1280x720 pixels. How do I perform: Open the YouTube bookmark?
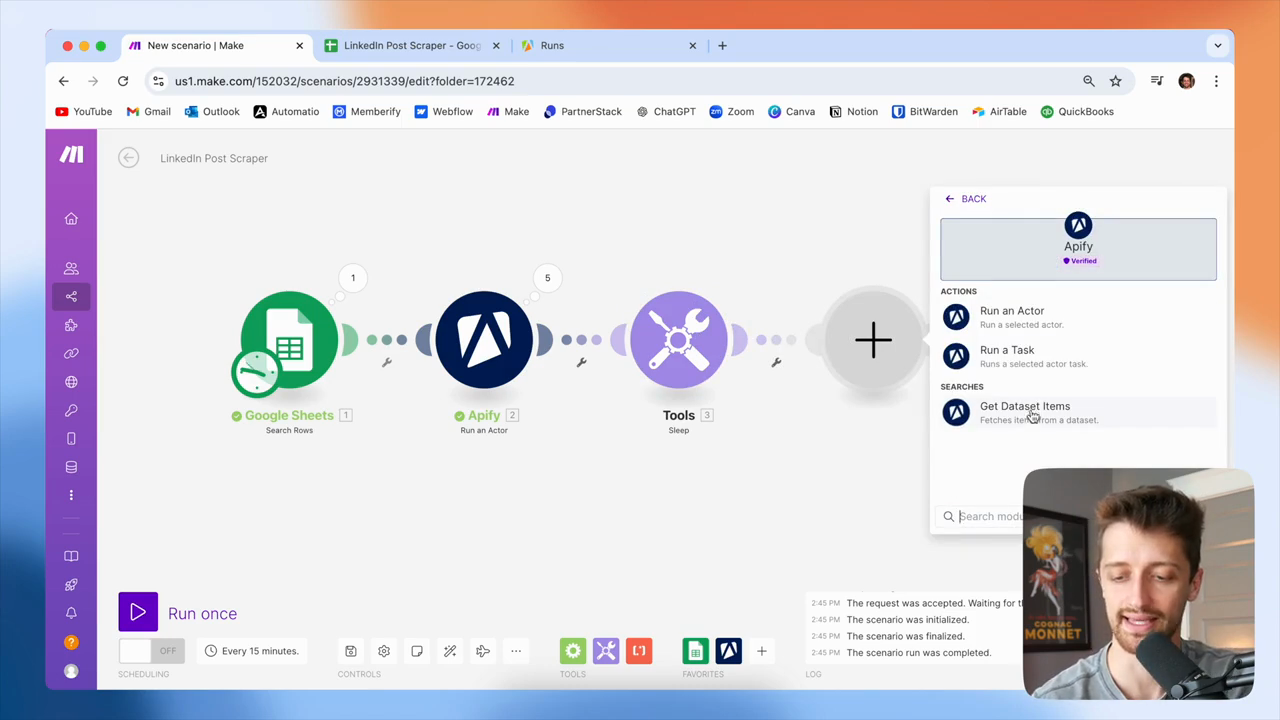(84, 112)
